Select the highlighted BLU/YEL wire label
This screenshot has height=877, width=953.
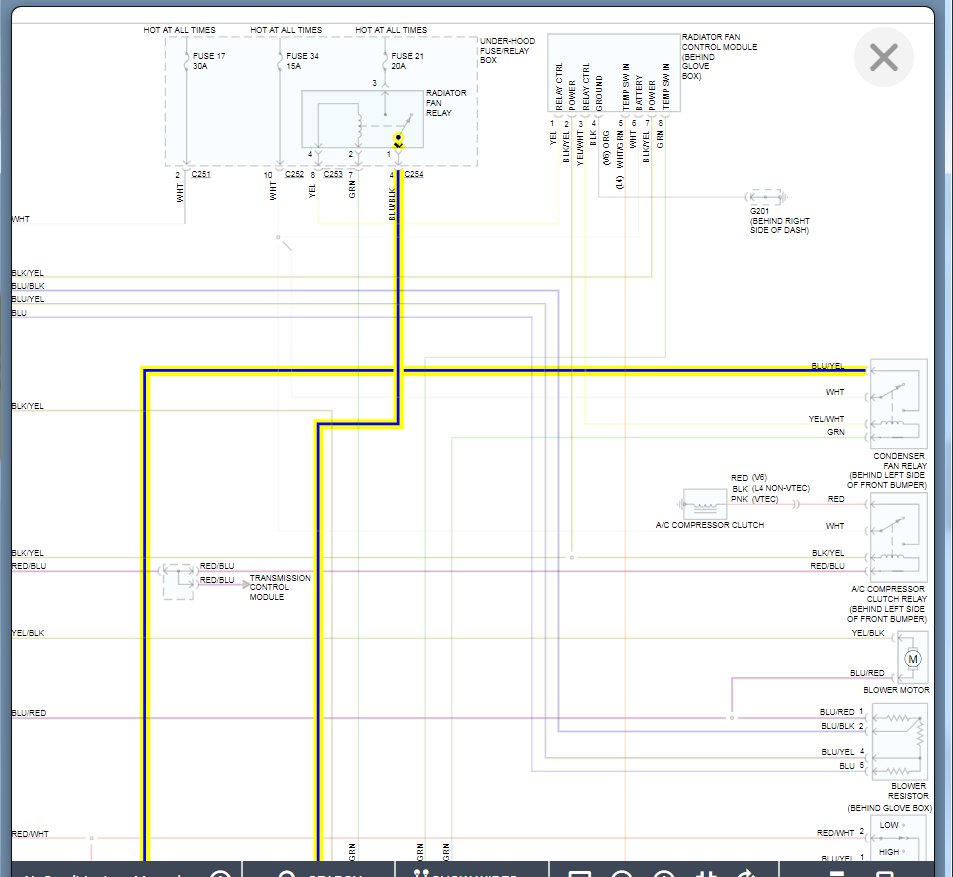coord(827,365)
